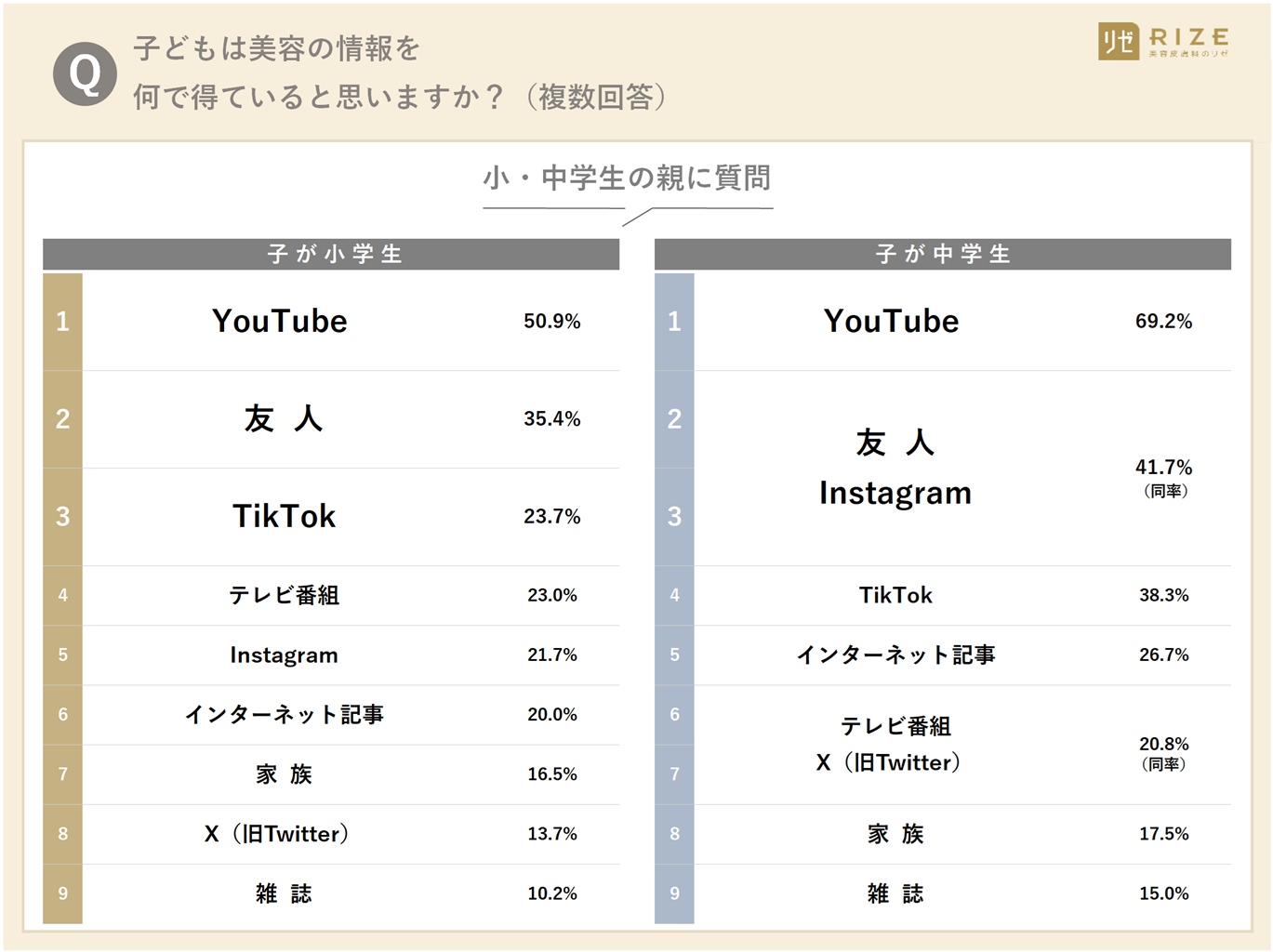Image resolution: width=1273 pixels, height=952 pixels.
Task: Select the "26.7%" value
Action: pyautogui.click(x=1164, y=655)
